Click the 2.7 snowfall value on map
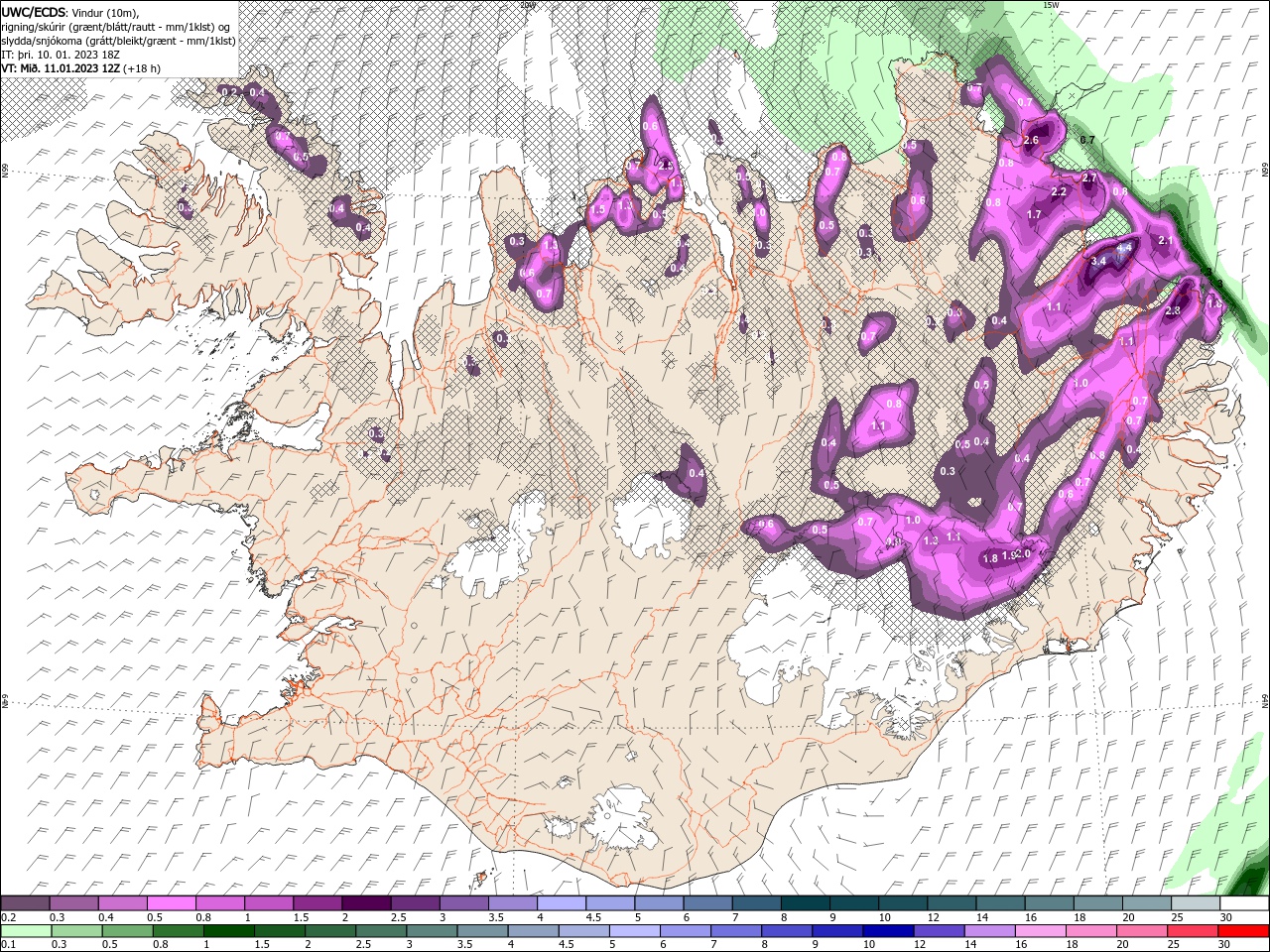This screenshot has height=952, width=1270. tap(1089, 178)
